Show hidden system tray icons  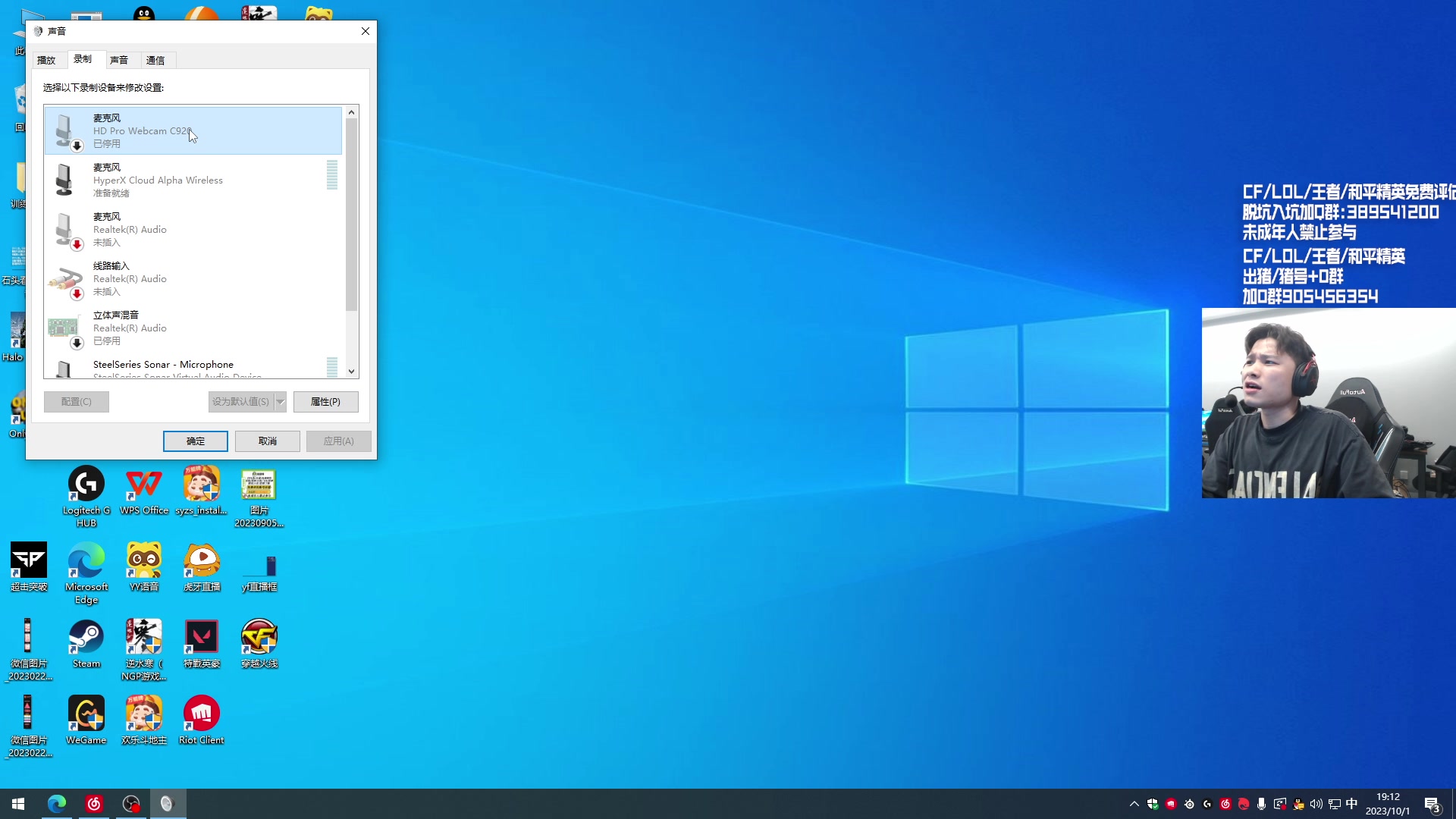click(x=1134, y=804)
